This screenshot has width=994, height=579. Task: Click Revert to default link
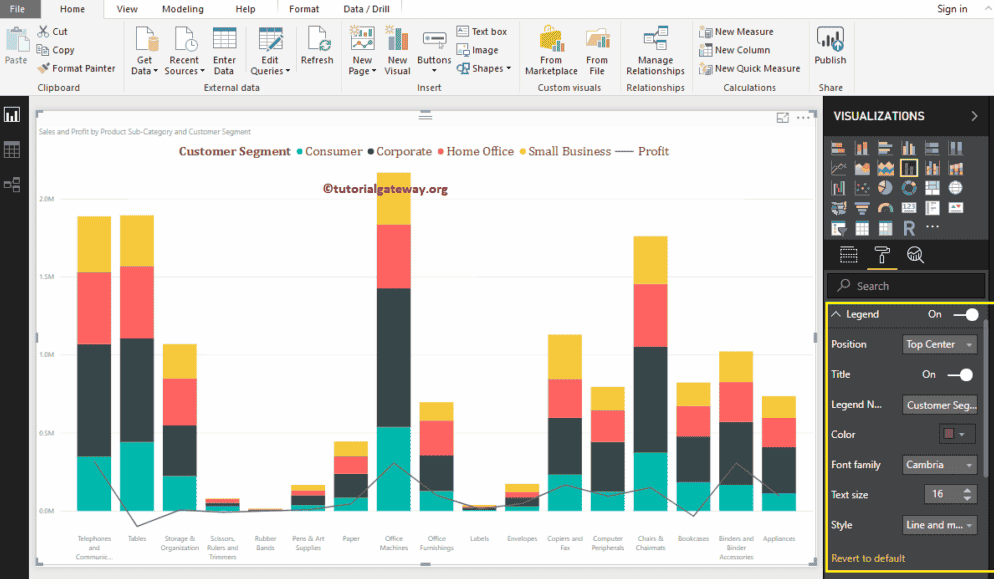pyautogui.click(x=867, y=558)
